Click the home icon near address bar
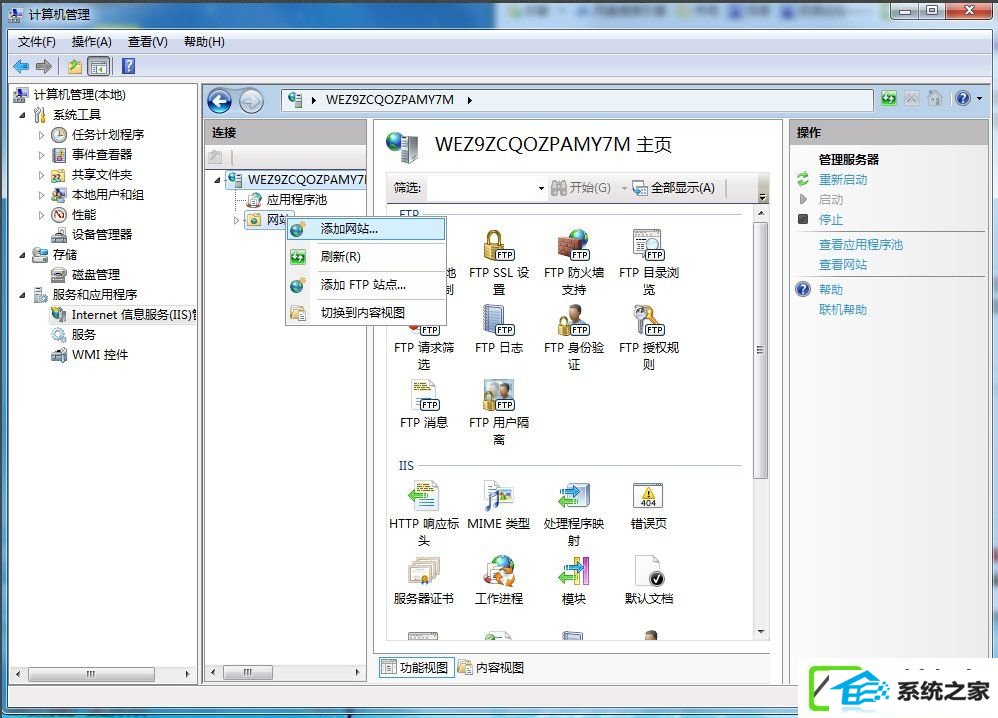 [x=934, y=99]
